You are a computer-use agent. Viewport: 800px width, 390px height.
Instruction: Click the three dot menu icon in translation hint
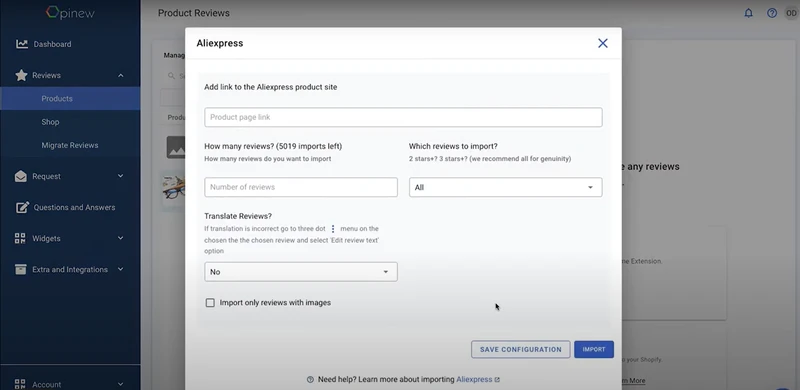pos(333,229)
